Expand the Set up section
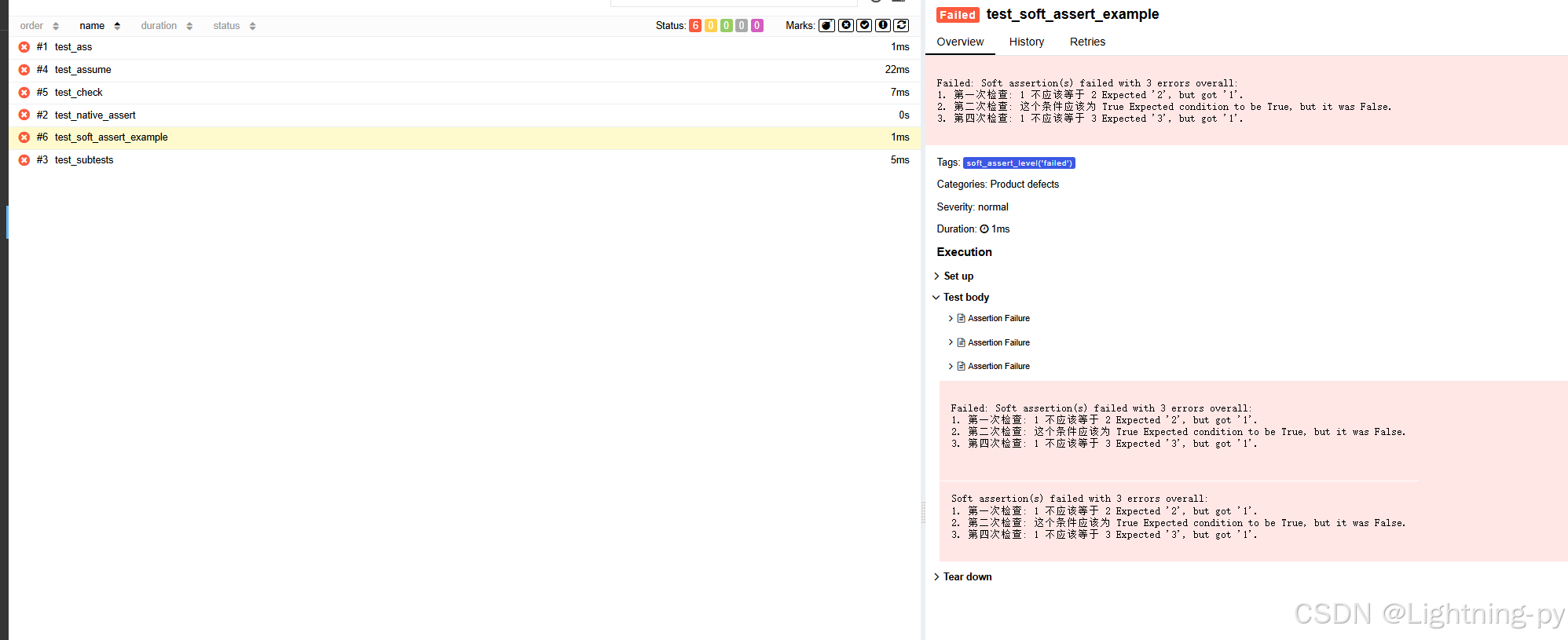Image resolution: width=1568 pixels, height=640 pixels. click(x=953, y=276)
